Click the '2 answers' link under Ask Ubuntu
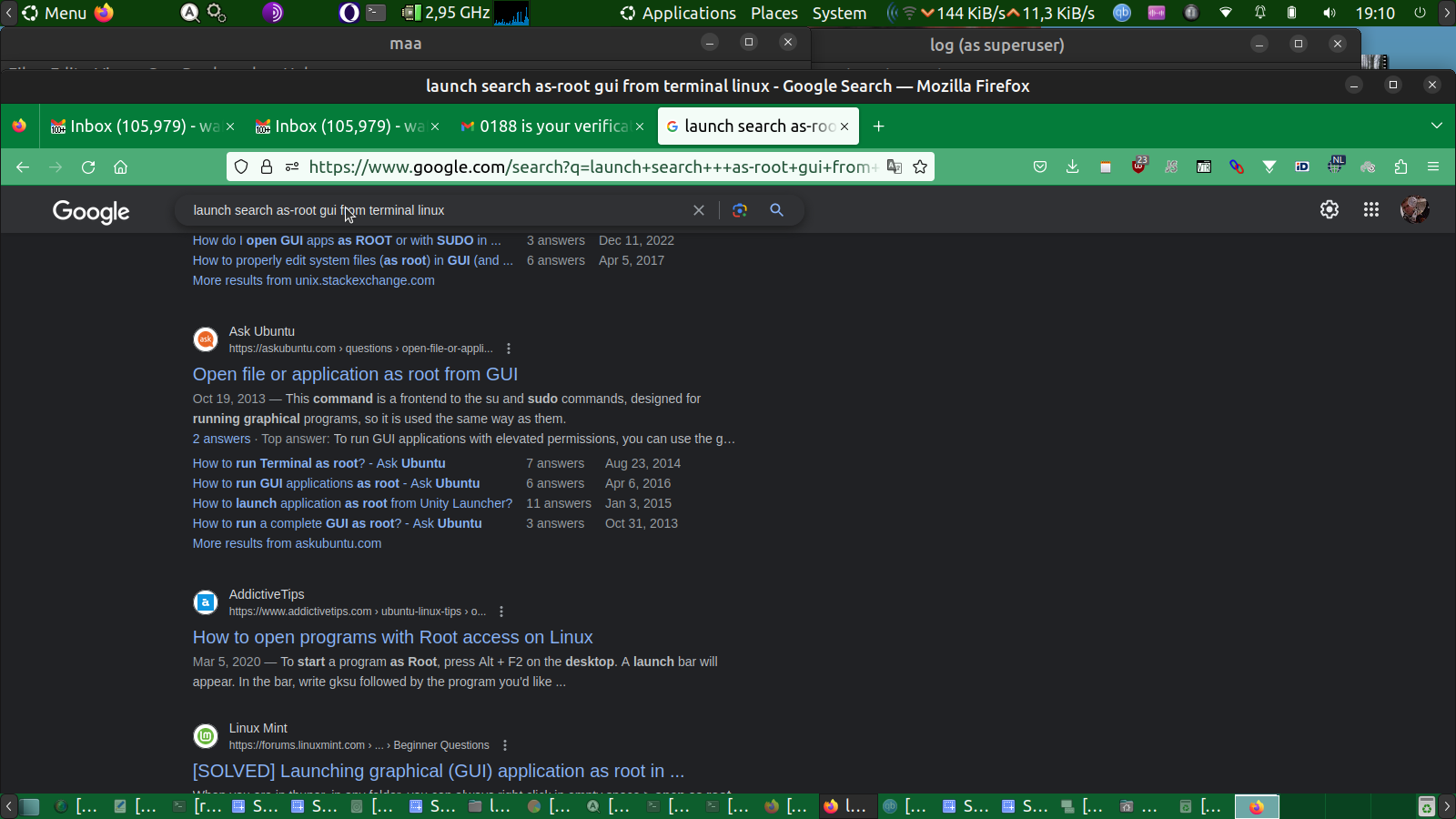This screenshot has width=1456, height=819. [221, 439]
